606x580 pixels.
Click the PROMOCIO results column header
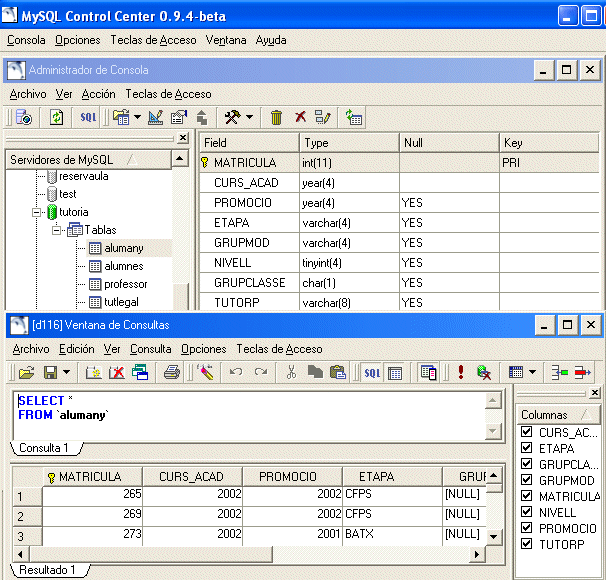(x=293, y=476)
